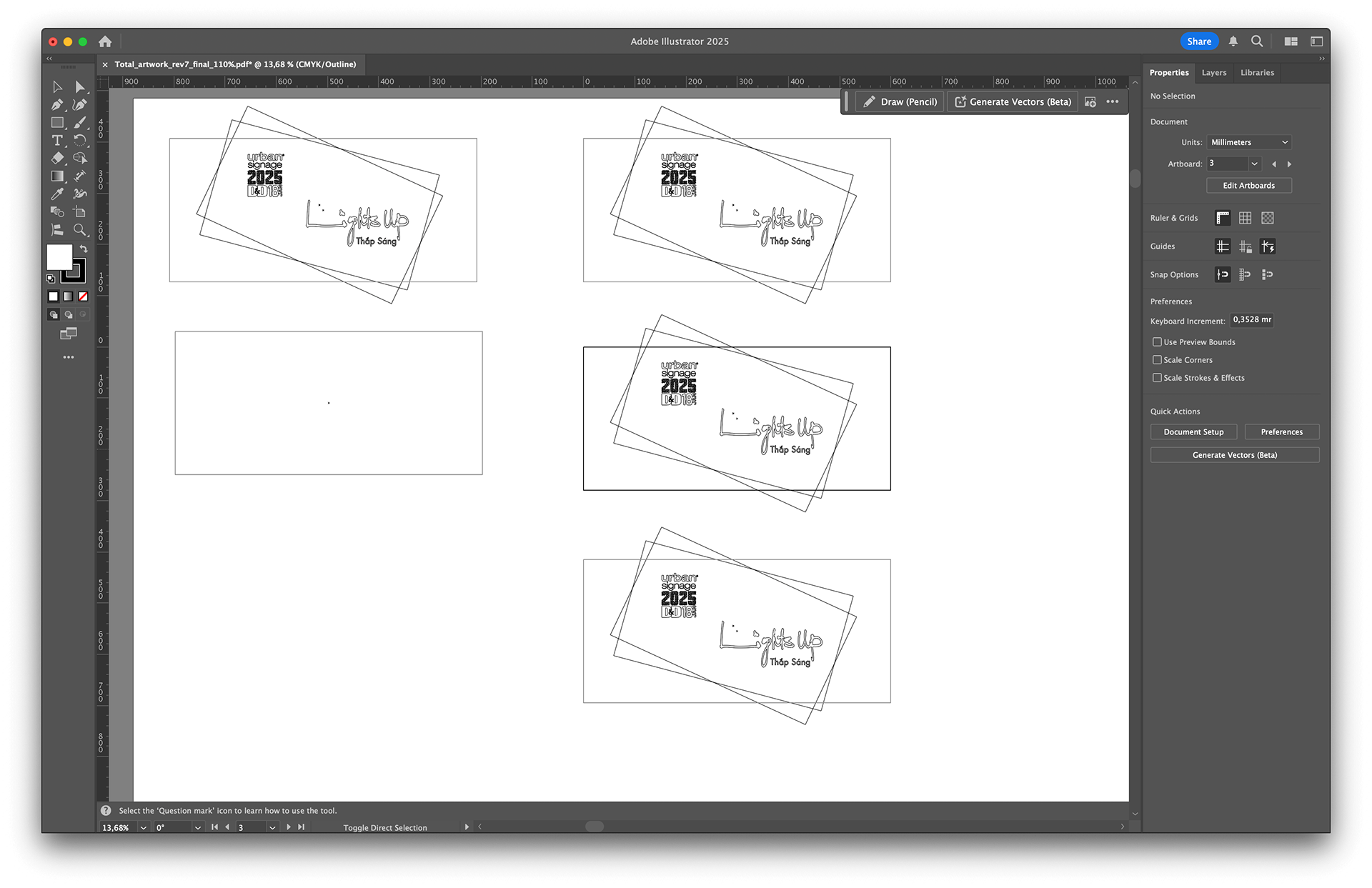Switch to the Libraries tab
The width and height of the screenshot is (1372, 888).
coord(1257,73)
